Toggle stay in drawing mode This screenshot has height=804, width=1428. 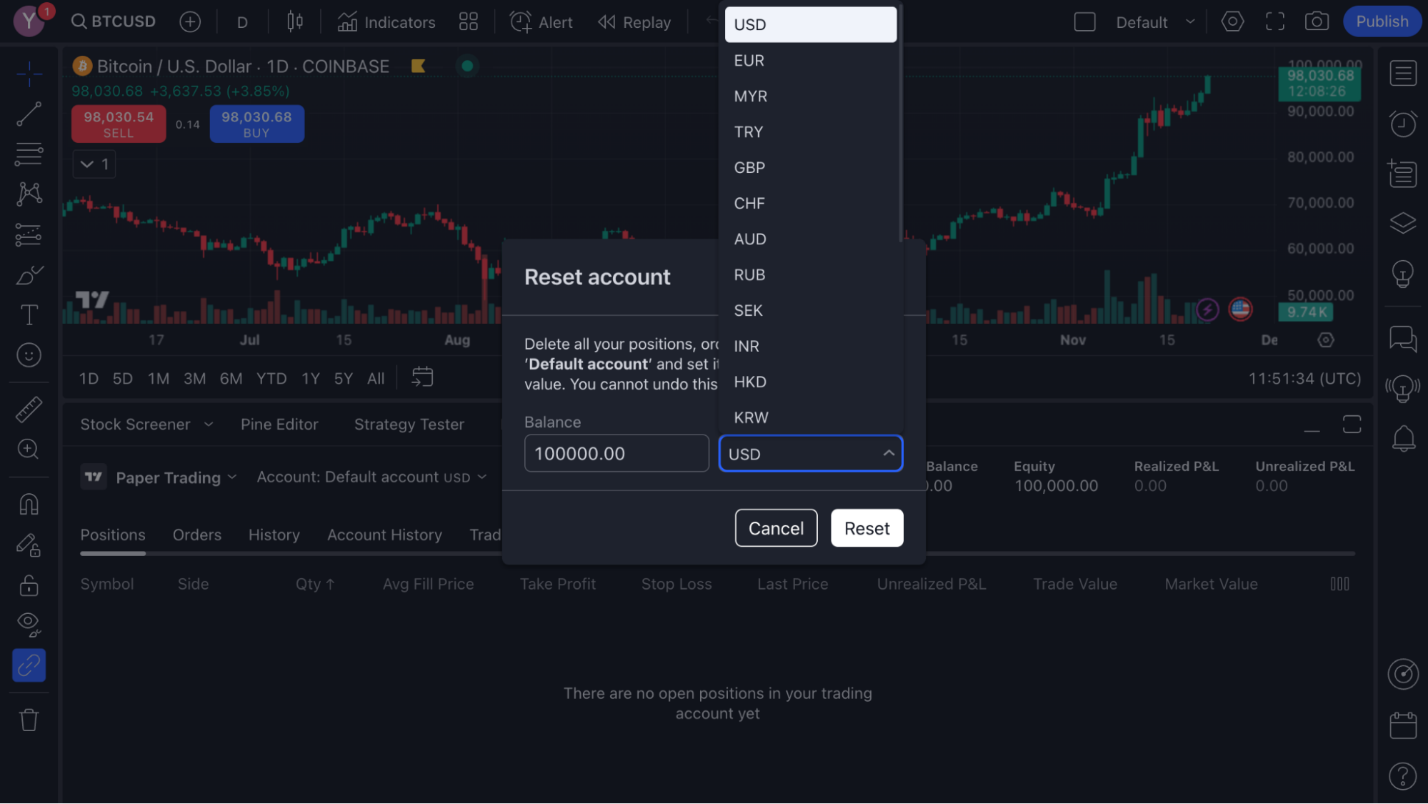29,545
